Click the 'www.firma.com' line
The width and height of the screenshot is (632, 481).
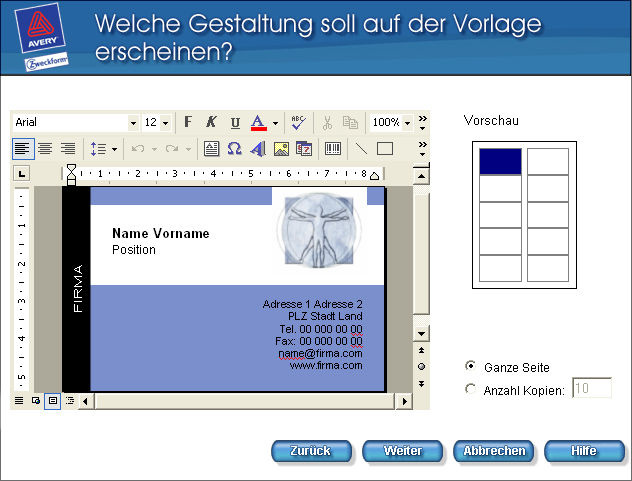326,365
